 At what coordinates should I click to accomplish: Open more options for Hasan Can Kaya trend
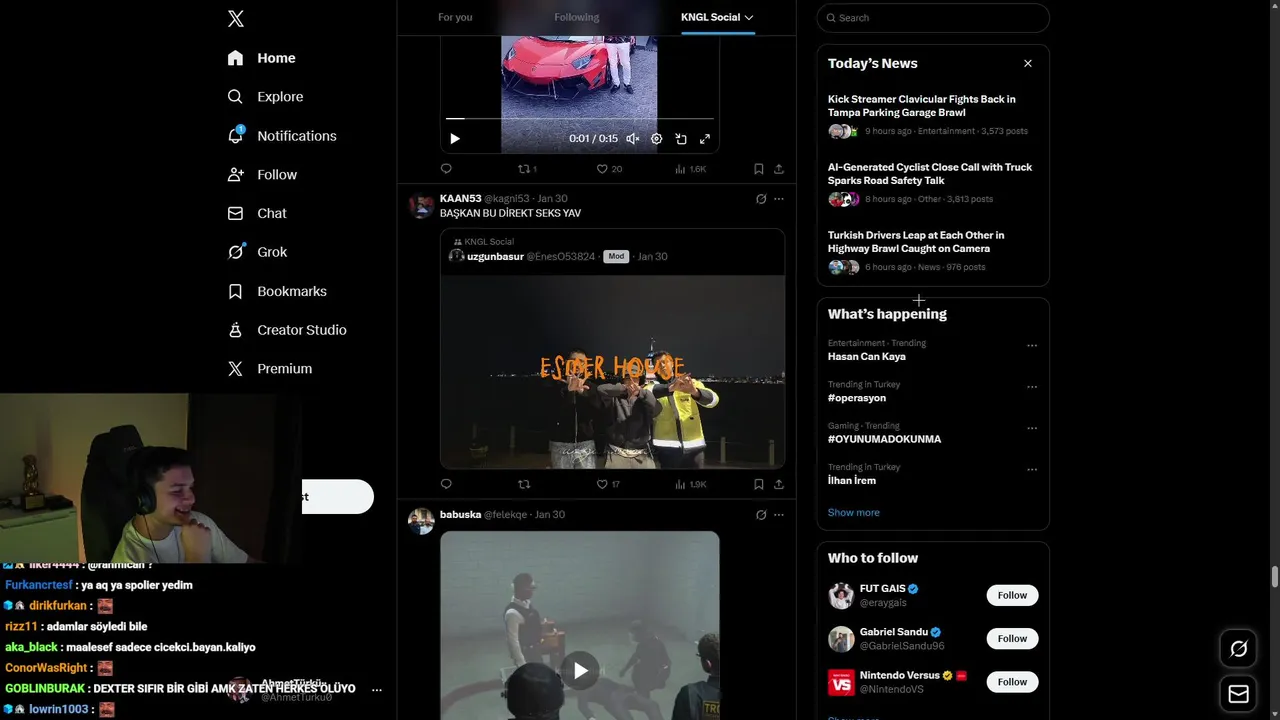(x=1032, y=346)
